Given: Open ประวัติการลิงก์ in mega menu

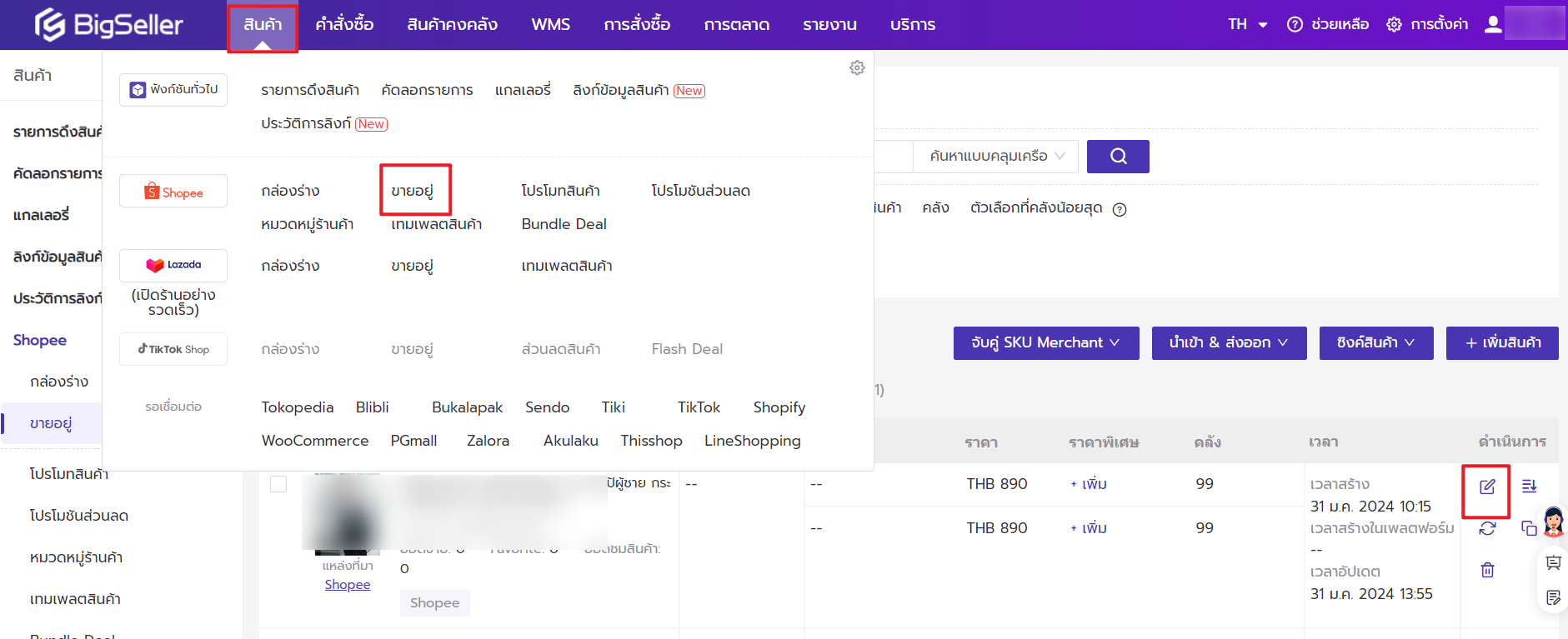Looking at the screenshot, I should coord(306,123).
